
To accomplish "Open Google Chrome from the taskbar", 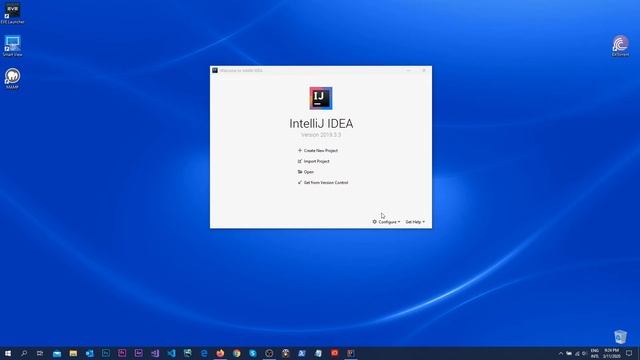I will point(236,353).
